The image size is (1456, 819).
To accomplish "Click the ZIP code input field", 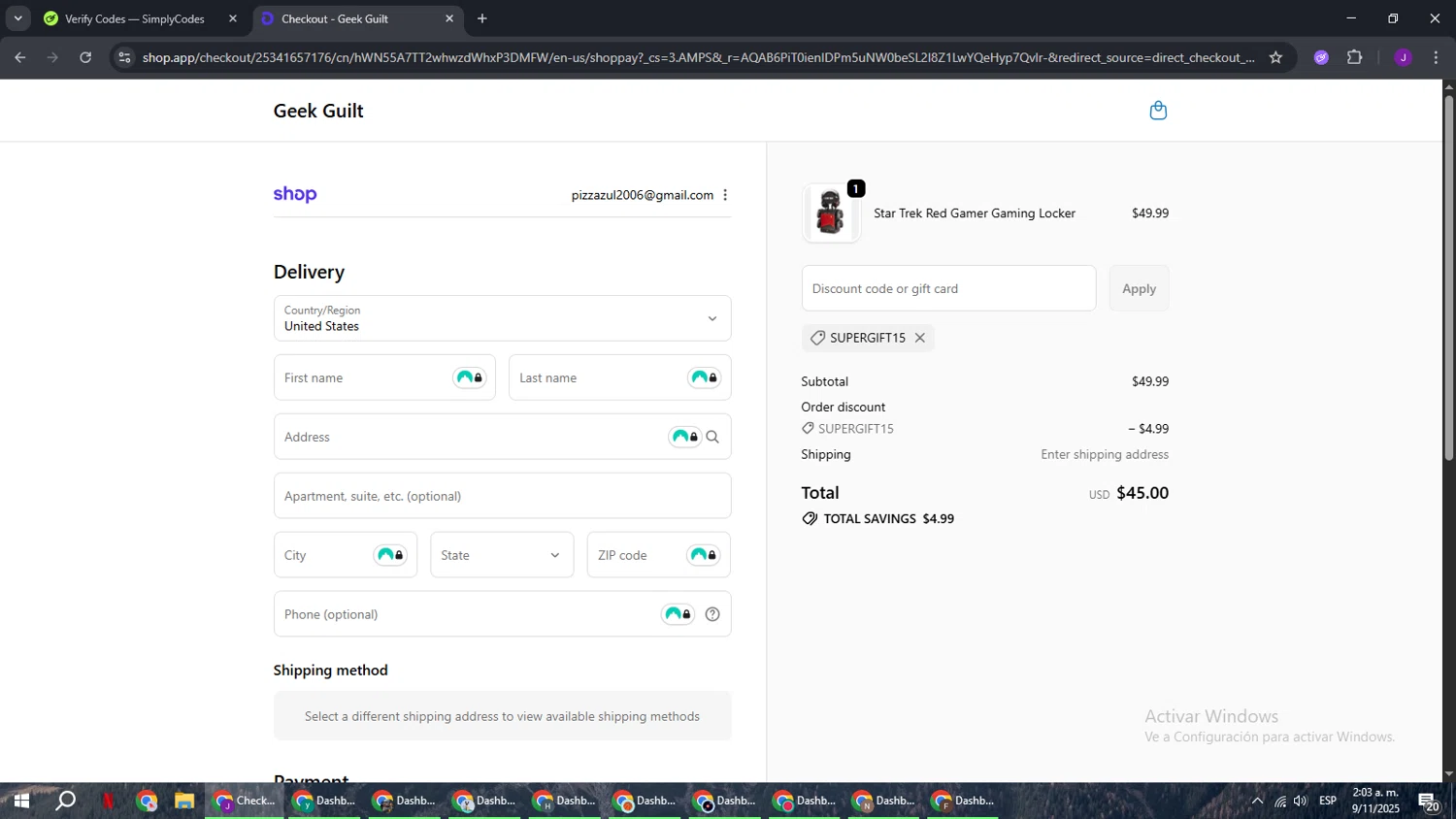I will pos(658,555).
